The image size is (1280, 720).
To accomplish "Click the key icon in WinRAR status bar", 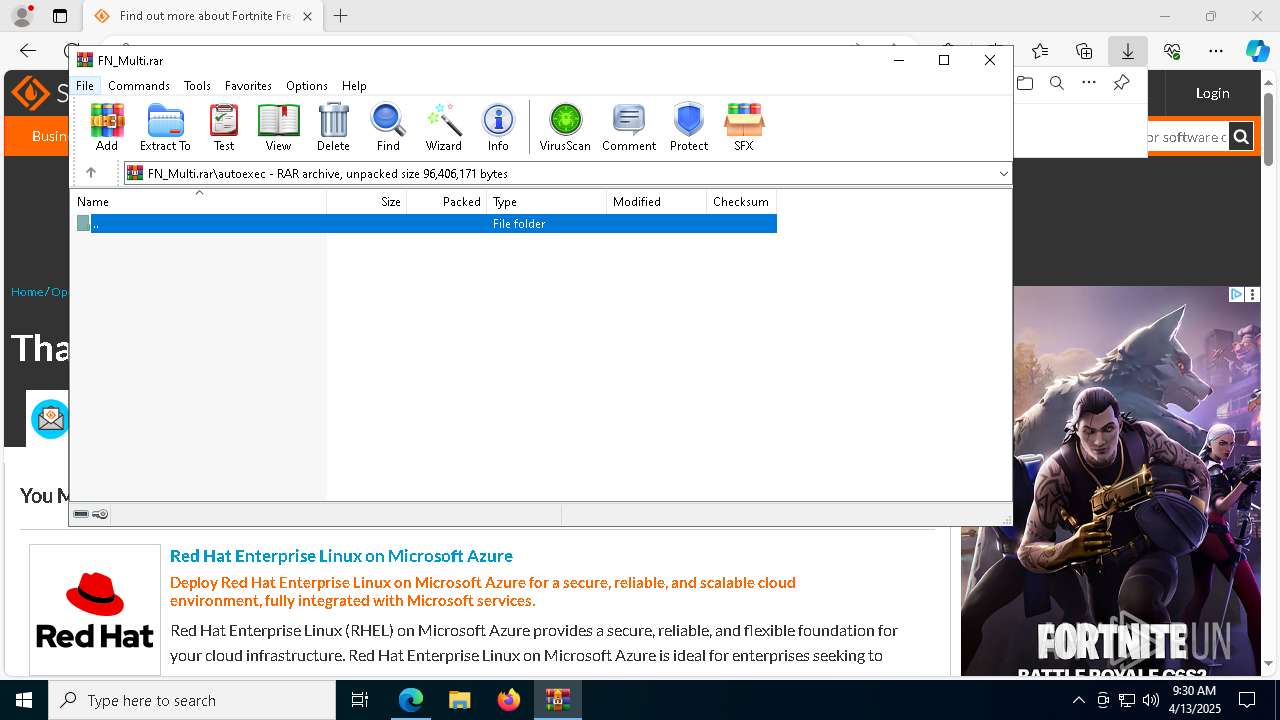I will coord(100,514).
